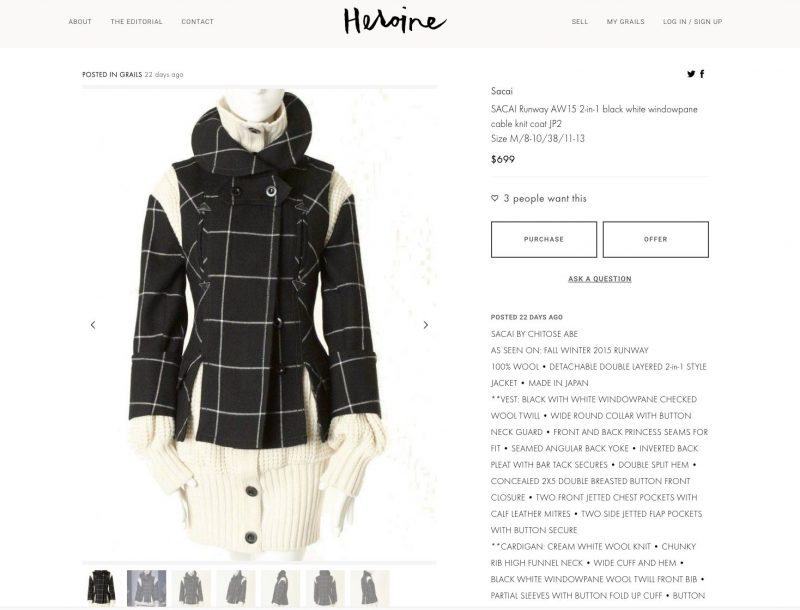Show next product image arrow
The width and height of the screenshot is (800, 610).
[x=426, y=325]
